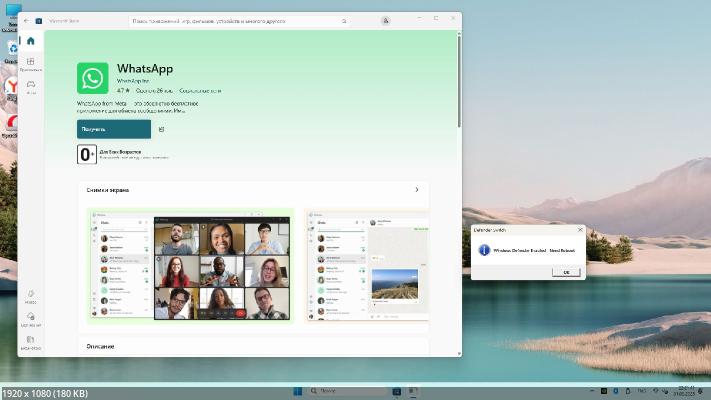Click the 0+ age rating badge

click(87, 154)
